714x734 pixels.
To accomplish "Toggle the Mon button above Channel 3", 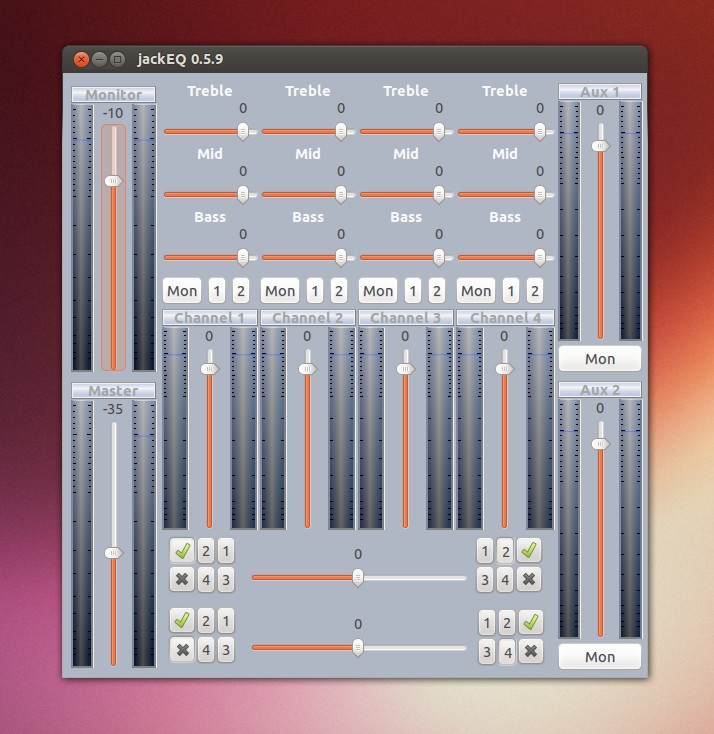I will pyautogui.click(x=378, y=291).
